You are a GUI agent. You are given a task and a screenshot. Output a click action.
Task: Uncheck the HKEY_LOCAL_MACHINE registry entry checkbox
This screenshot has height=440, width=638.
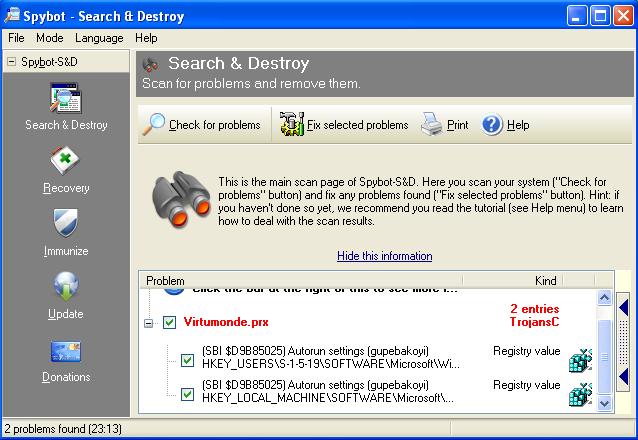click(x=187, y=394)
